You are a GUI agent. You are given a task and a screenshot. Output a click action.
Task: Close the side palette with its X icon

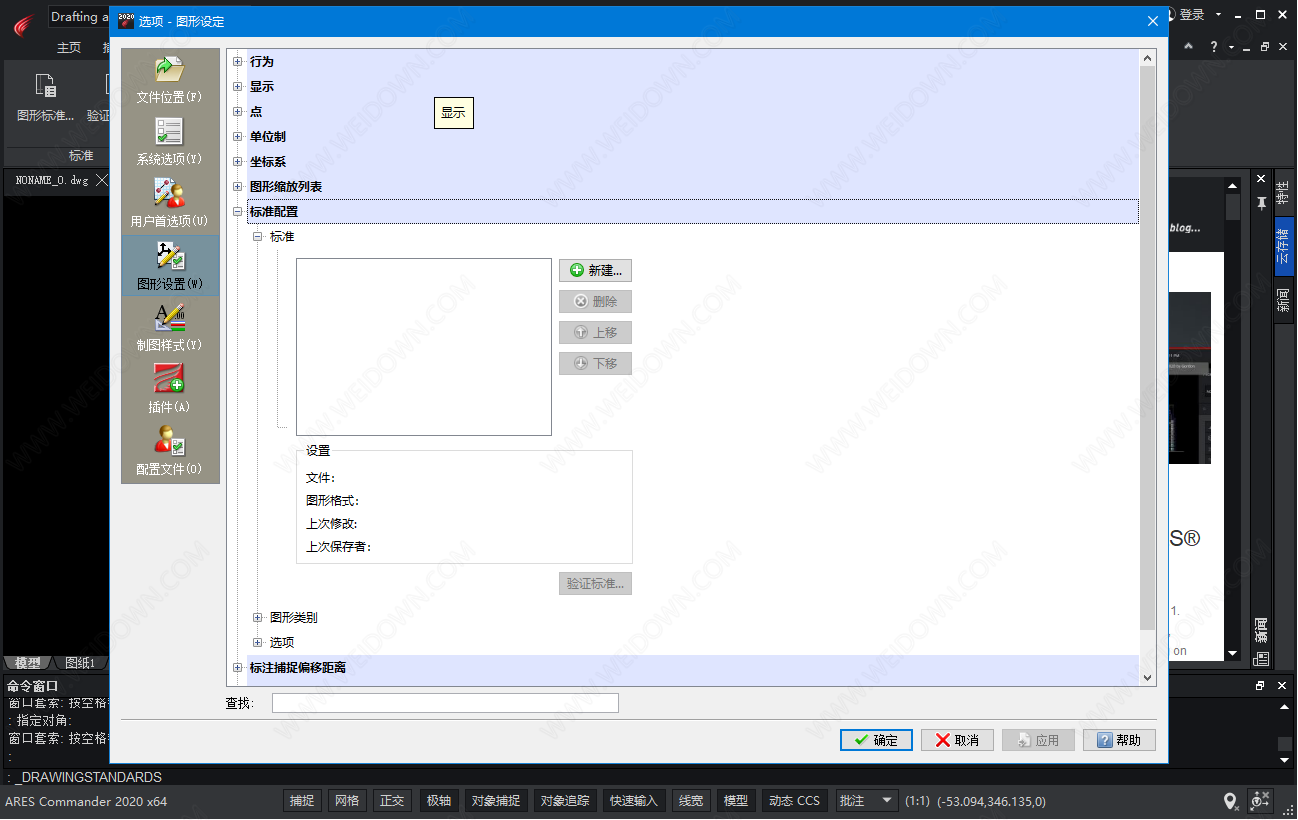tap(1261, 180)
